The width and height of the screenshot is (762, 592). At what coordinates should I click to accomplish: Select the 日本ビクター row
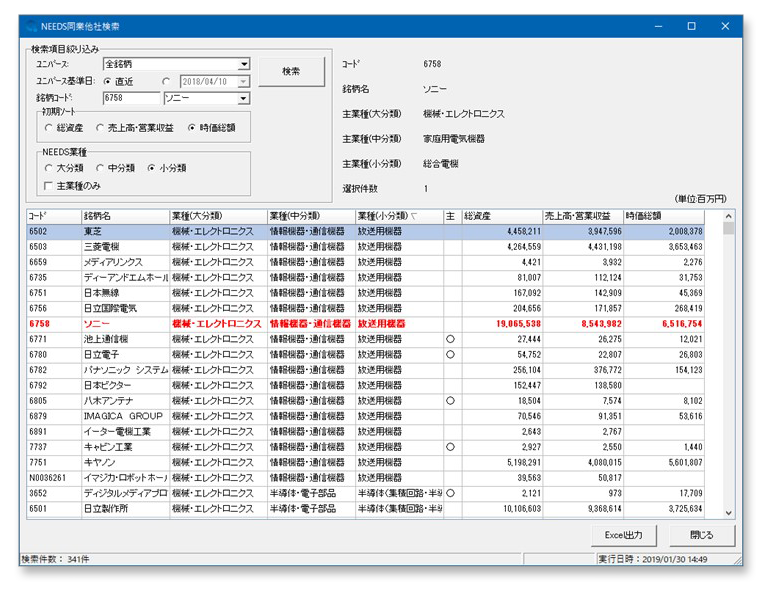[x=365, y=385]
